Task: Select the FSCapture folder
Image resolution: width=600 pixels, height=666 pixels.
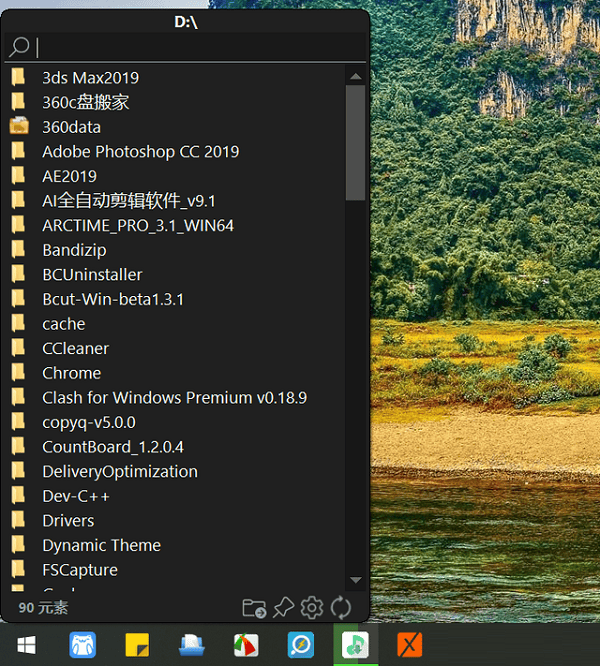Action: (176, 570)
